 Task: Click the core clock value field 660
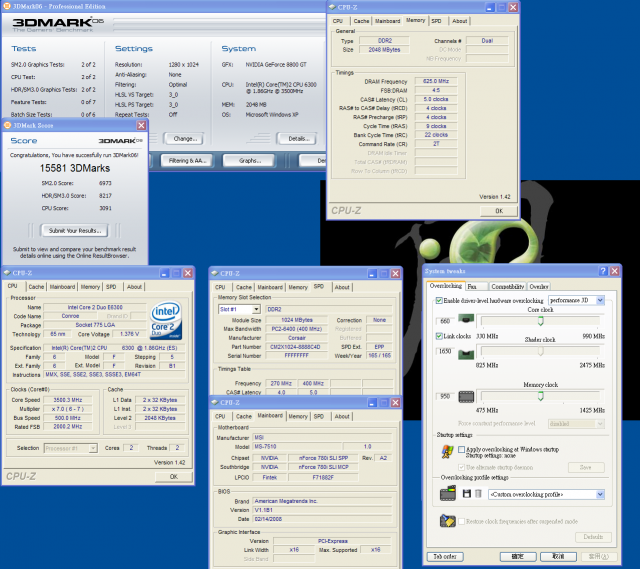click(445, 321)
